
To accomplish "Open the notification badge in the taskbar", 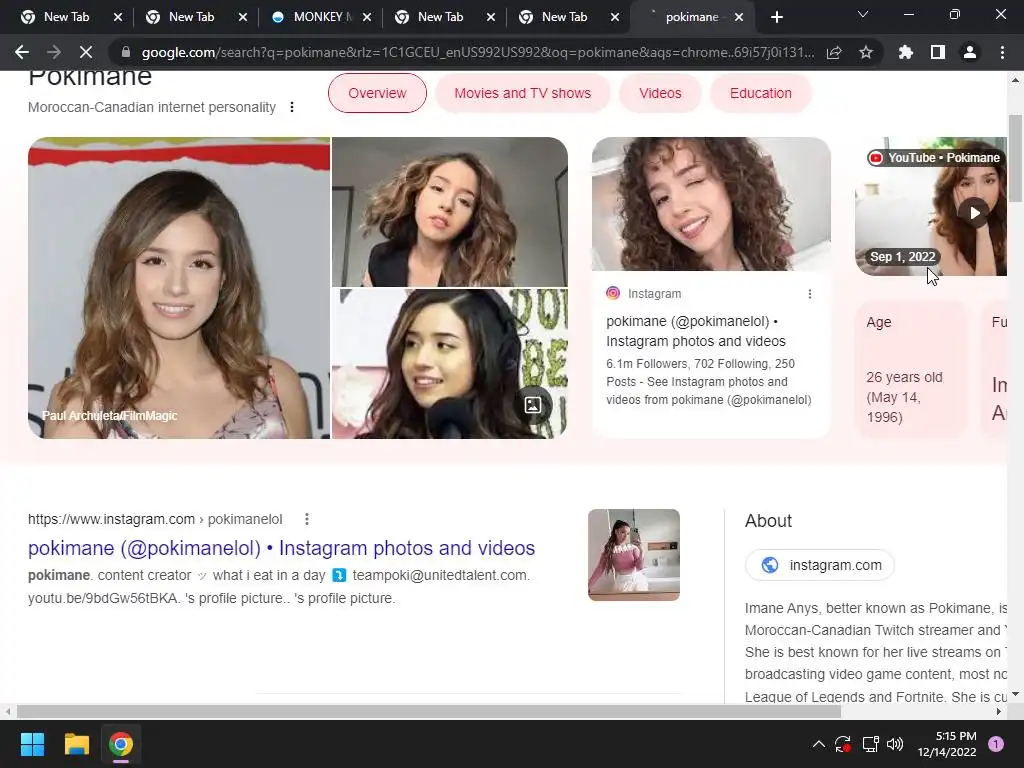I will pyautogui.click(x=996, y=744).
